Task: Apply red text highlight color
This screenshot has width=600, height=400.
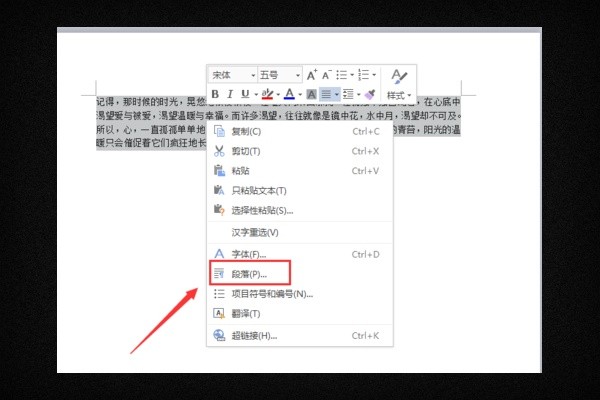Action: pos(267,94)
